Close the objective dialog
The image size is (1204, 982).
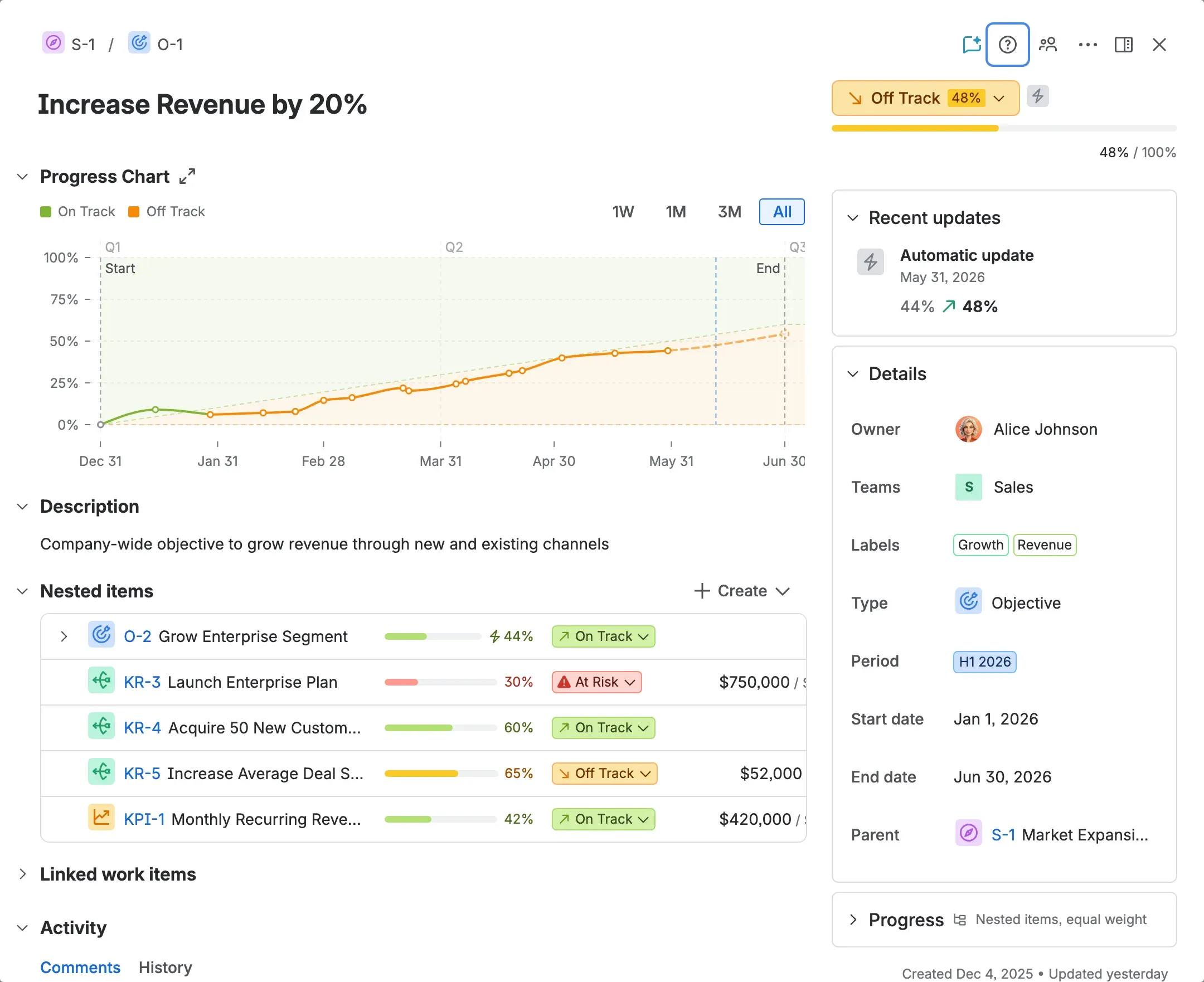click(1159, 44)
